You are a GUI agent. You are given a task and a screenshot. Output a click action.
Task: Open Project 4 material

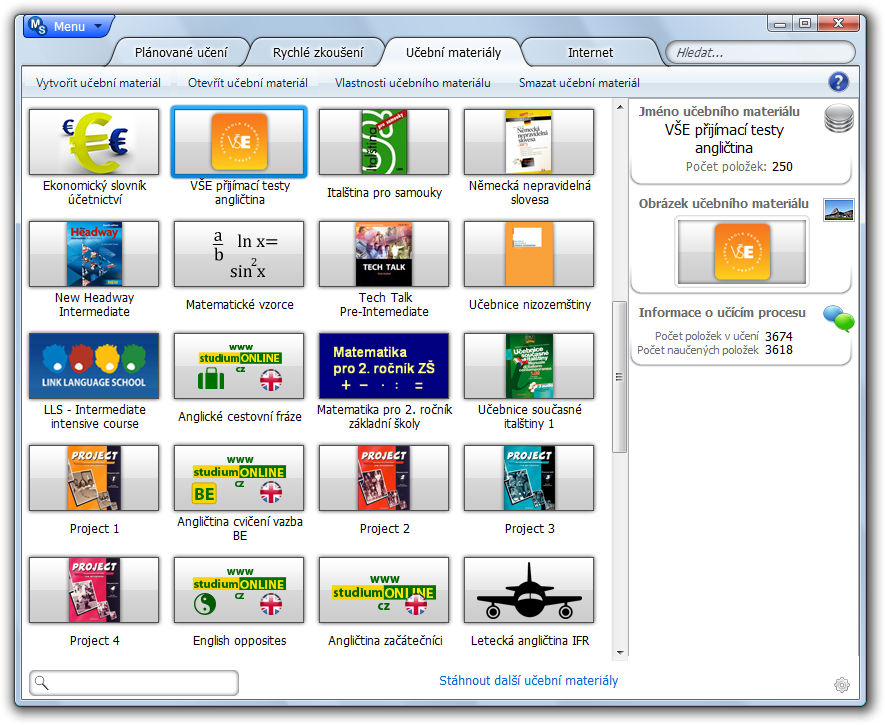coord(94,590)
